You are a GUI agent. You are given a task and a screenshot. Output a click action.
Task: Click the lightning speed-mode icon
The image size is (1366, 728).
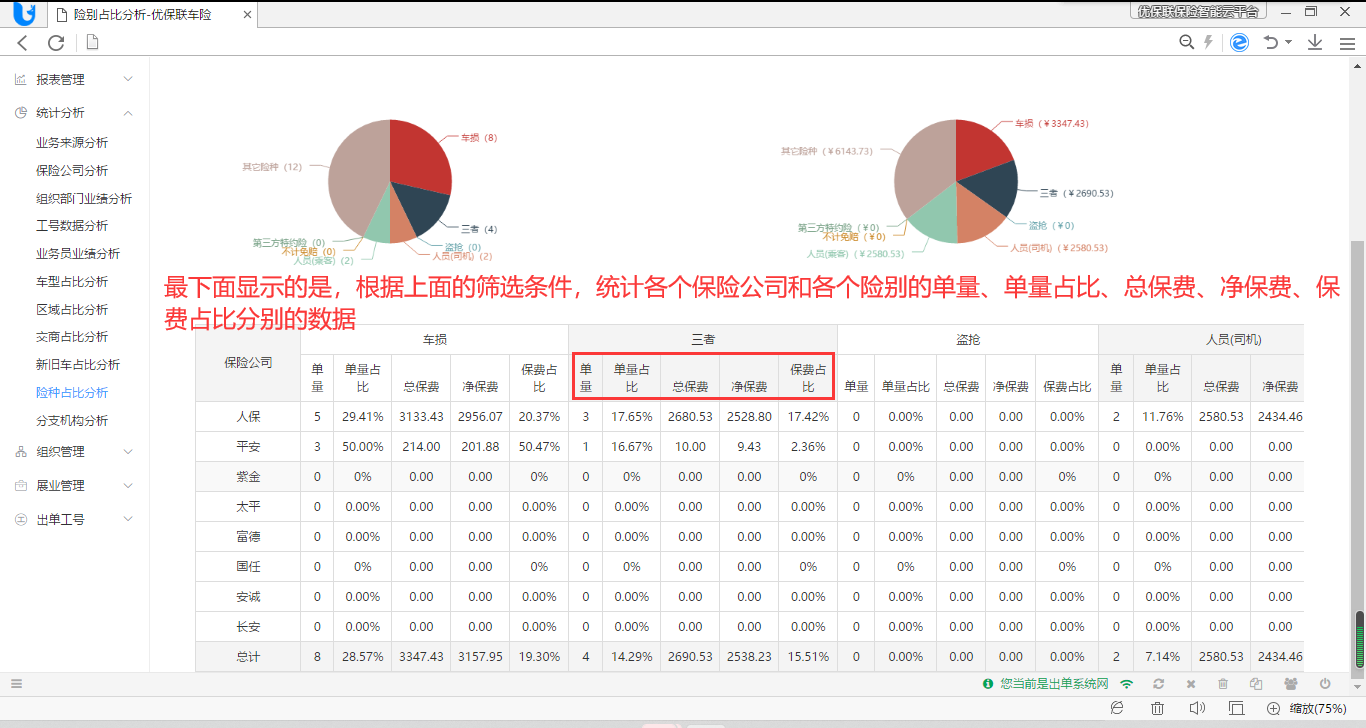(x=1208, y=42)
